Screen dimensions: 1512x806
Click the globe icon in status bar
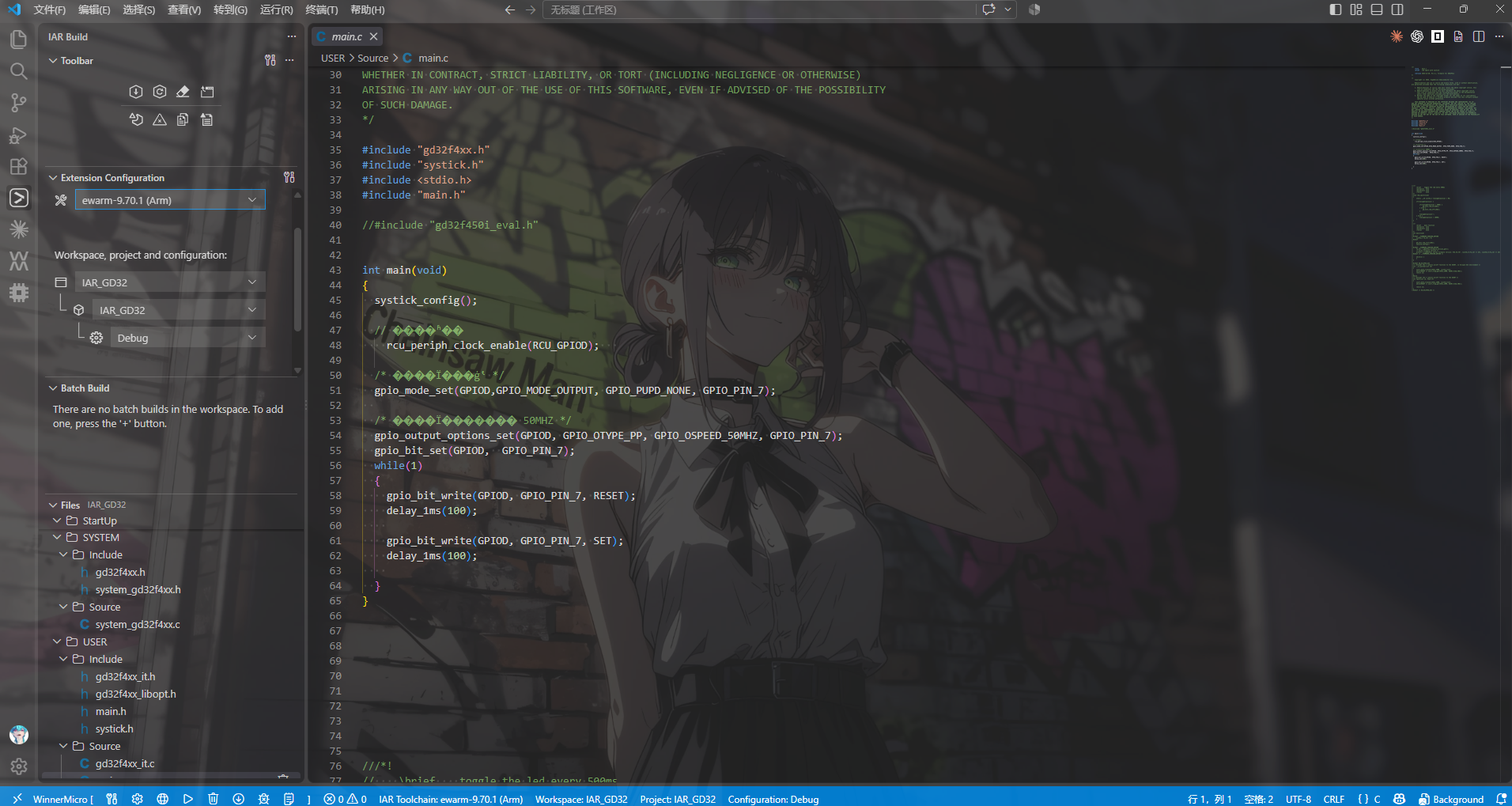[162, 799]
